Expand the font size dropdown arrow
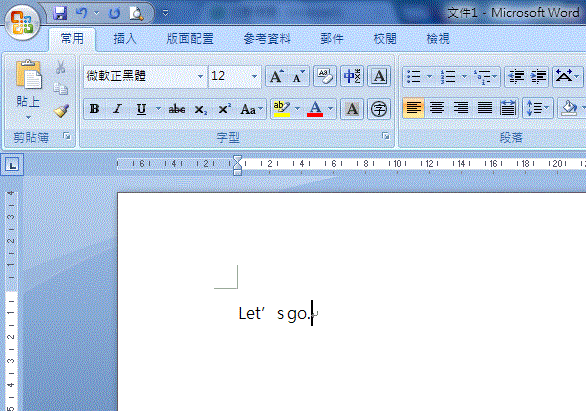 [x=255, y=76]
